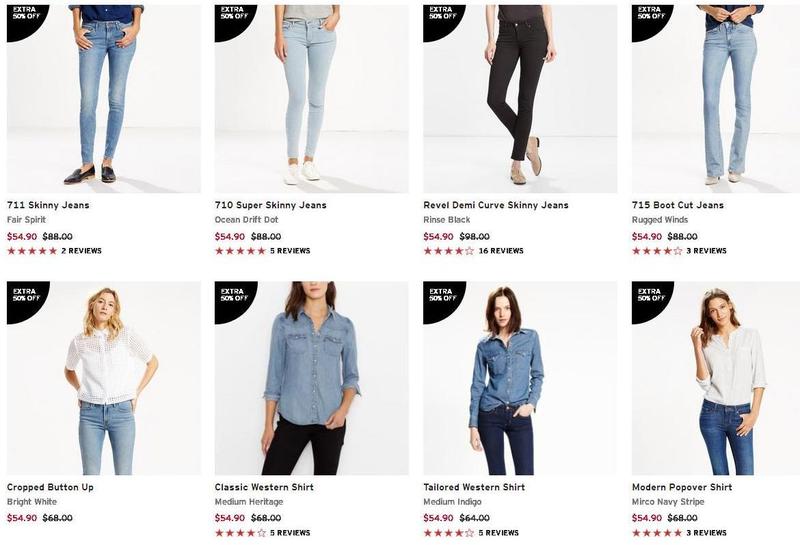The height and width of the screenshot is (545, 800).
Task: View the Tailored Western Shirt photo
Action: 520,378
